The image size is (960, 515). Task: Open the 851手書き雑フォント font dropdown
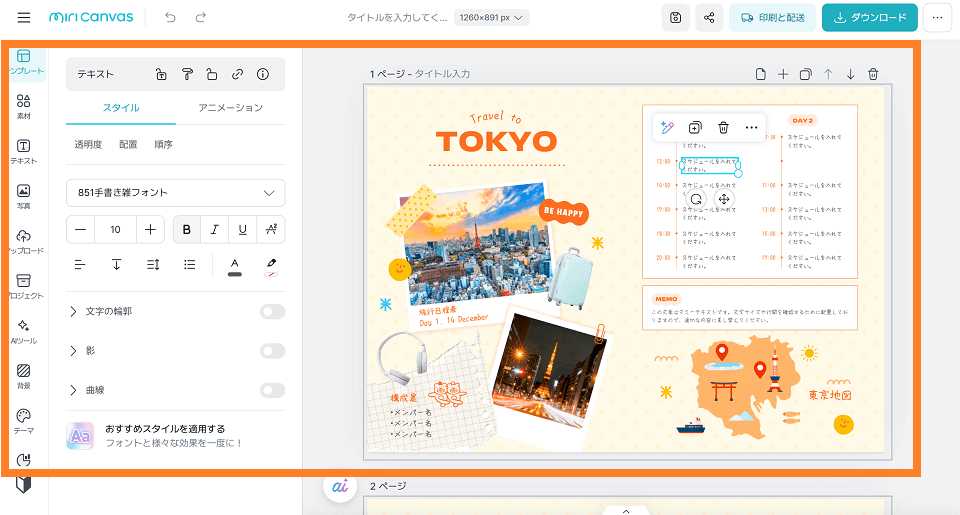(175, 192)
